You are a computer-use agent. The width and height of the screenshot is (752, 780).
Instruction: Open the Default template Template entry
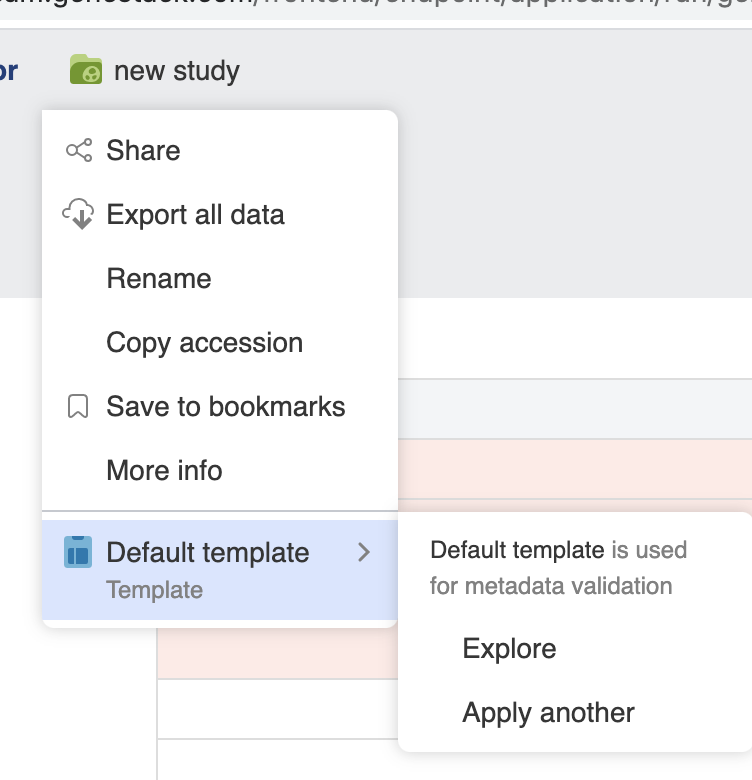[x=220, y=570]
